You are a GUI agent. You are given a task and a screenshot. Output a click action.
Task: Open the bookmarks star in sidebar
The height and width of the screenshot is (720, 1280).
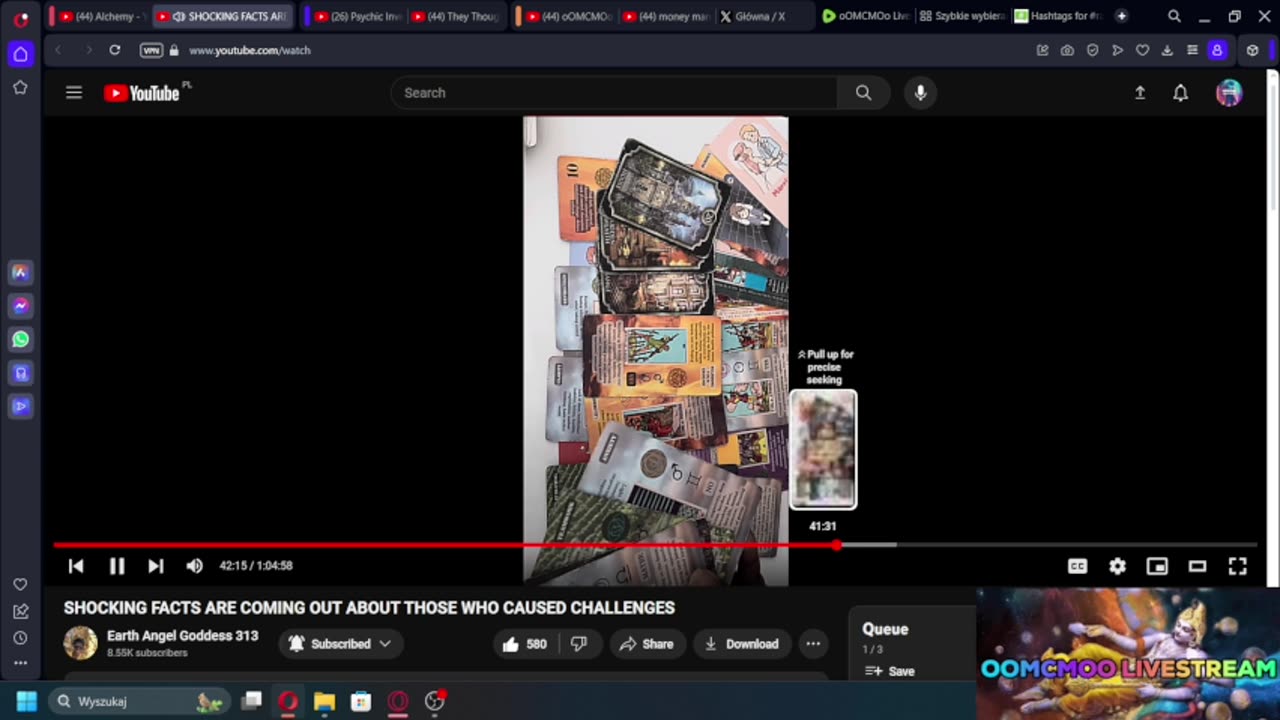[x=20, y=88]
